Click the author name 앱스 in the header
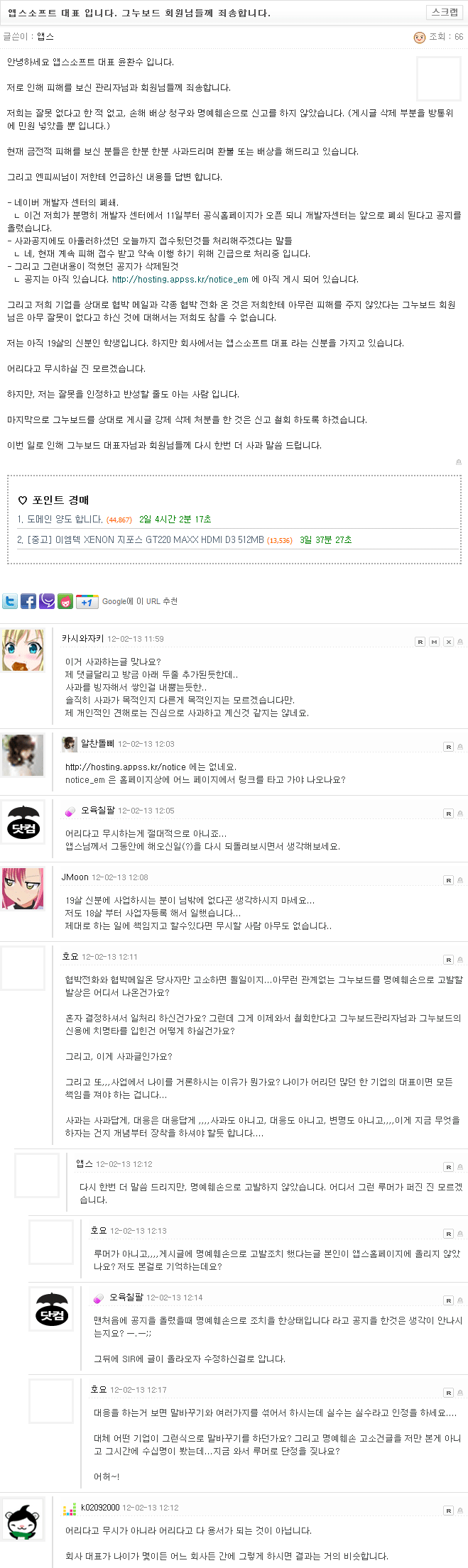The width and height of the screenshot is (468, 1568). 45,37
